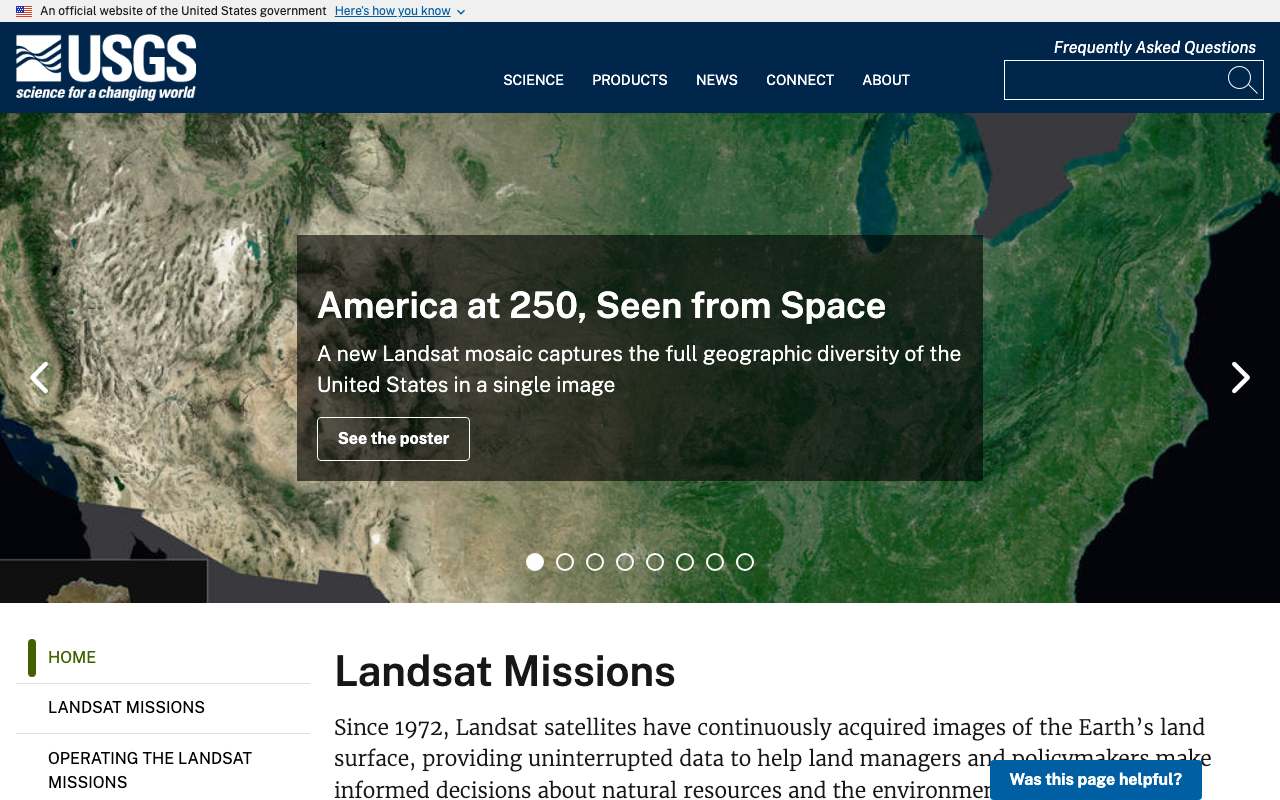
Task: Select the seventh carousel slide dot
Action: click(715, 562)
